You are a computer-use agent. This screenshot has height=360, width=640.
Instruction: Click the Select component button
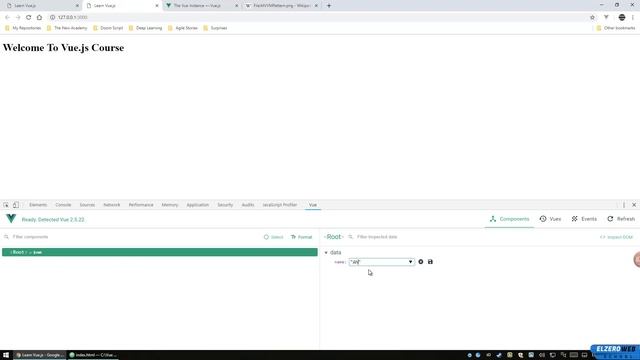273,237
